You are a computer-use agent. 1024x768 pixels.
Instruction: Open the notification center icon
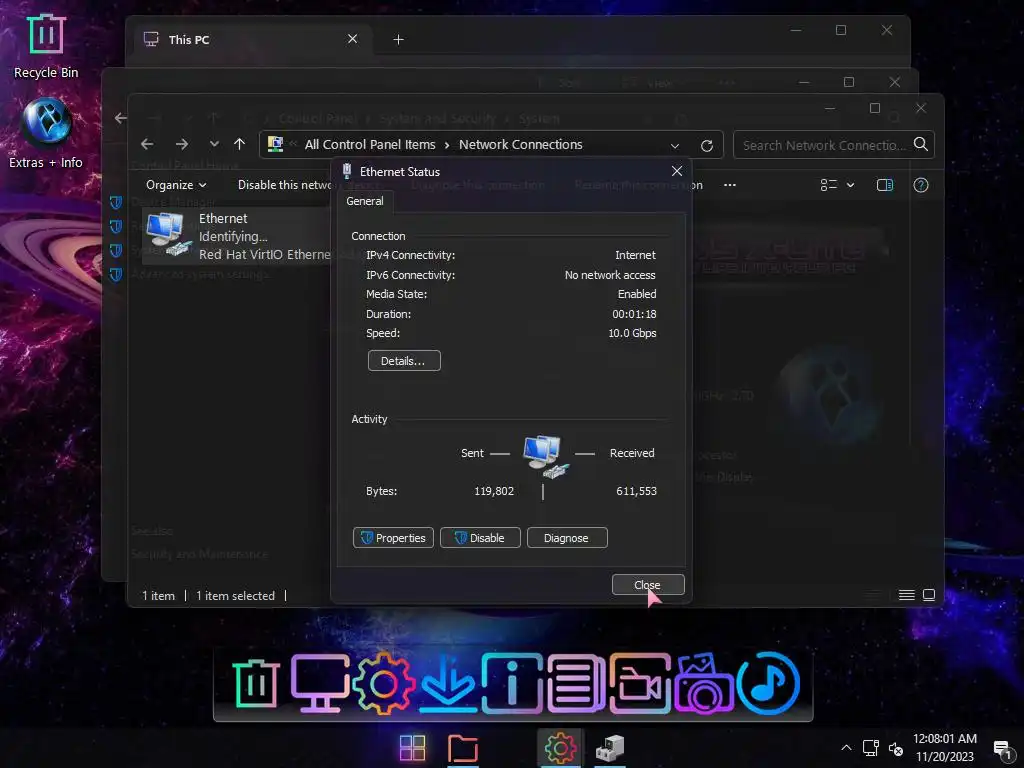click(x=1002, y=749)
